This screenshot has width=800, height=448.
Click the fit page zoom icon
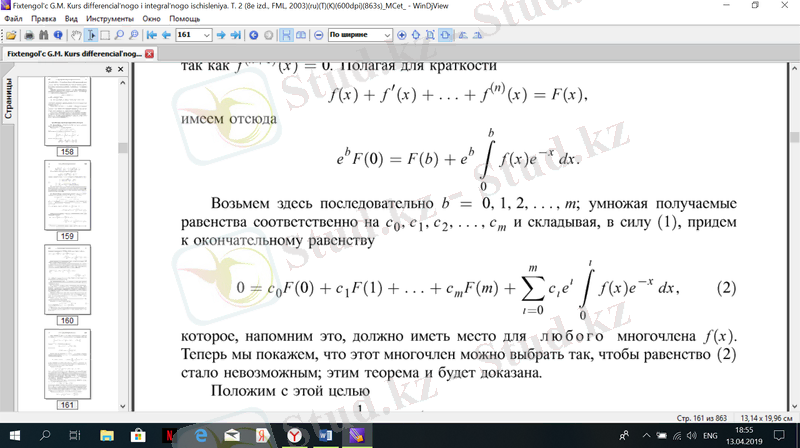coord(430,35)
